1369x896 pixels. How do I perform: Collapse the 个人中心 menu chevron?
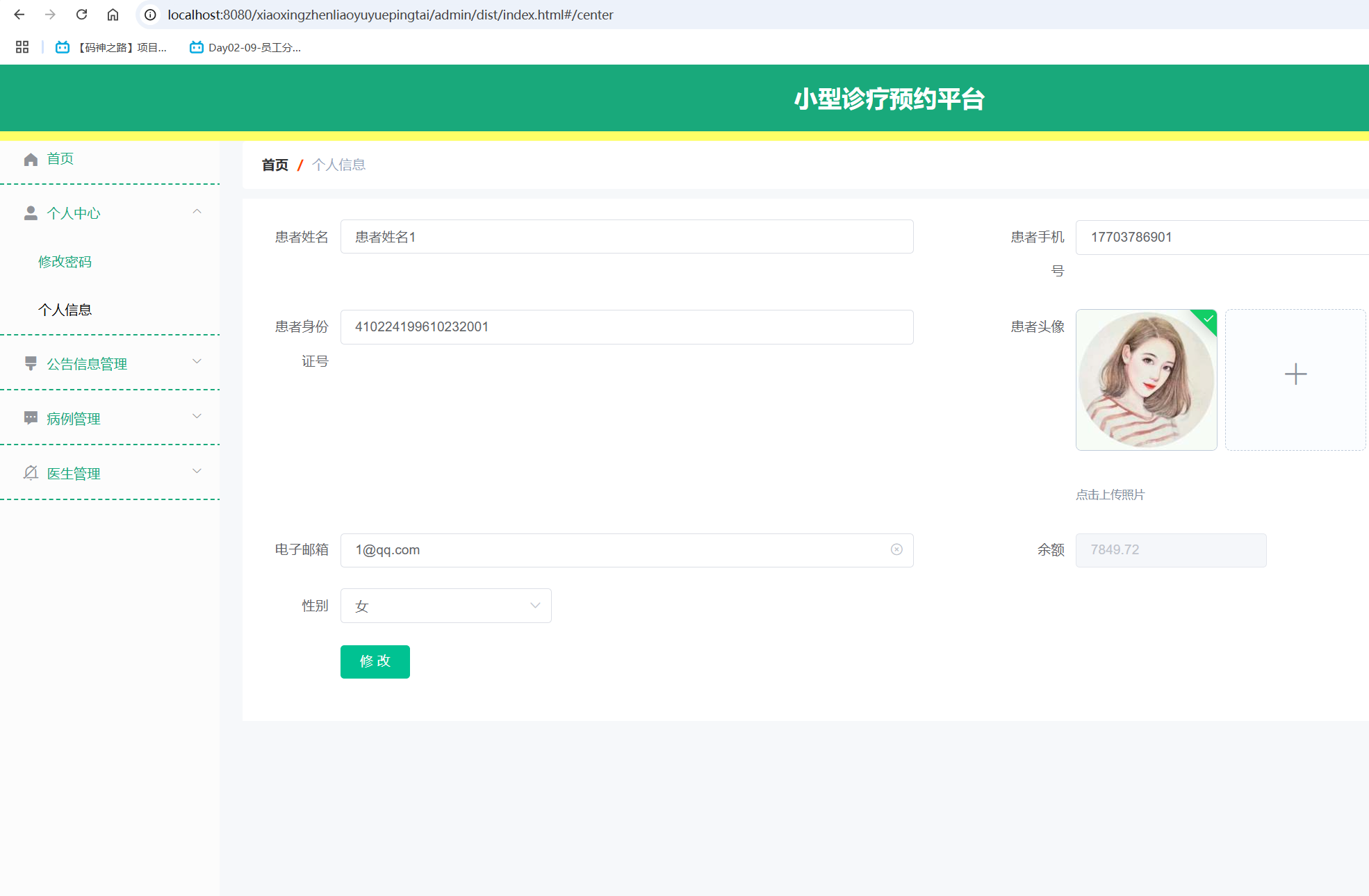click(197, 211)
